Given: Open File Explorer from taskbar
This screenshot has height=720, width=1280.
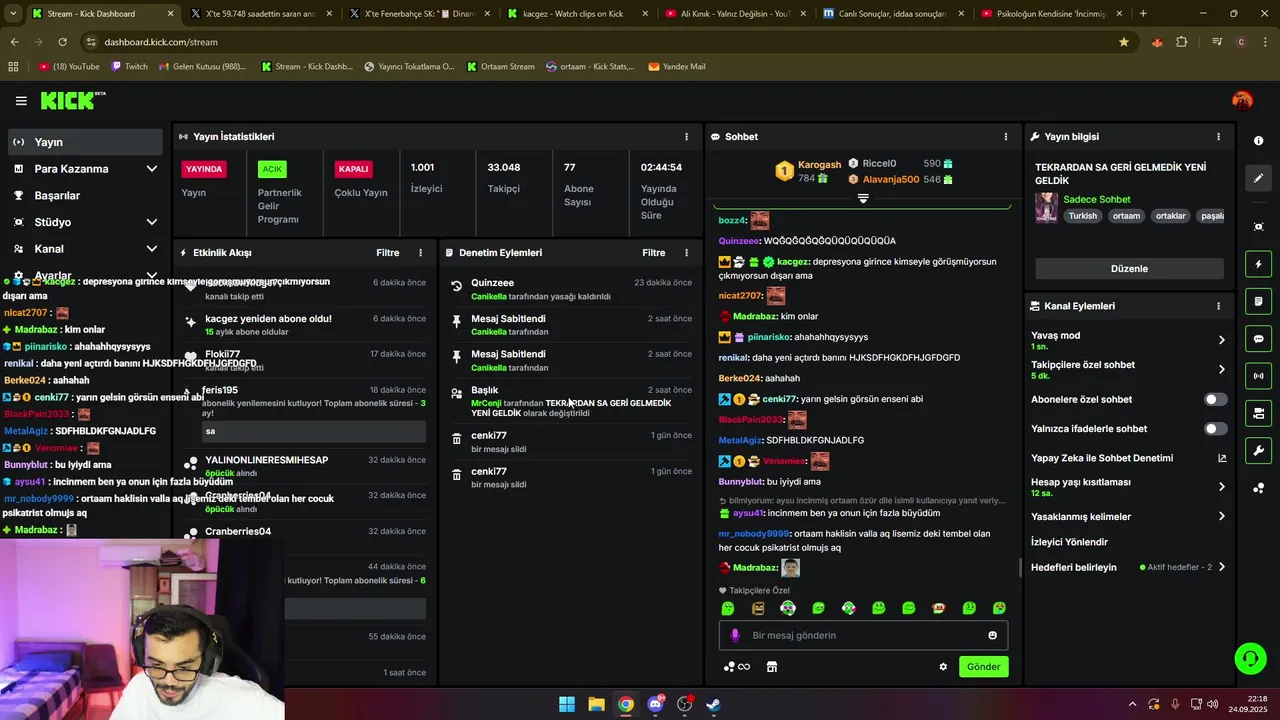Looking at the screenshot, I should pyautogui.click(x=596, y=704).
